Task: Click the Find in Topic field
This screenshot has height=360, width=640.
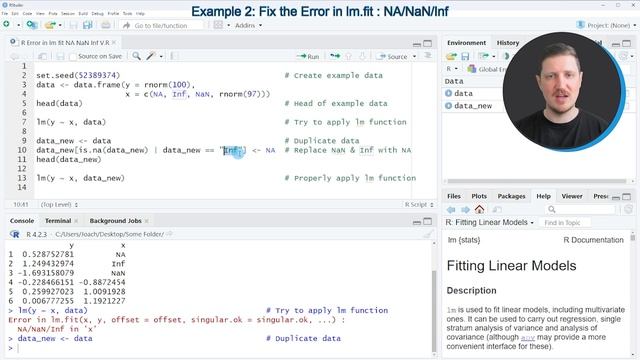Action: pos(566,223)
